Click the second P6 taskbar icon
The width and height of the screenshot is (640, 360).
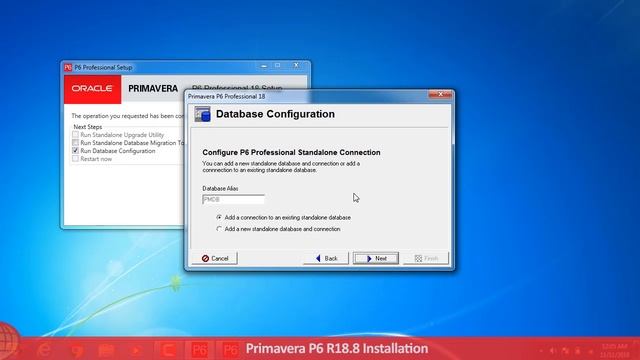click(x=231, y=350)
